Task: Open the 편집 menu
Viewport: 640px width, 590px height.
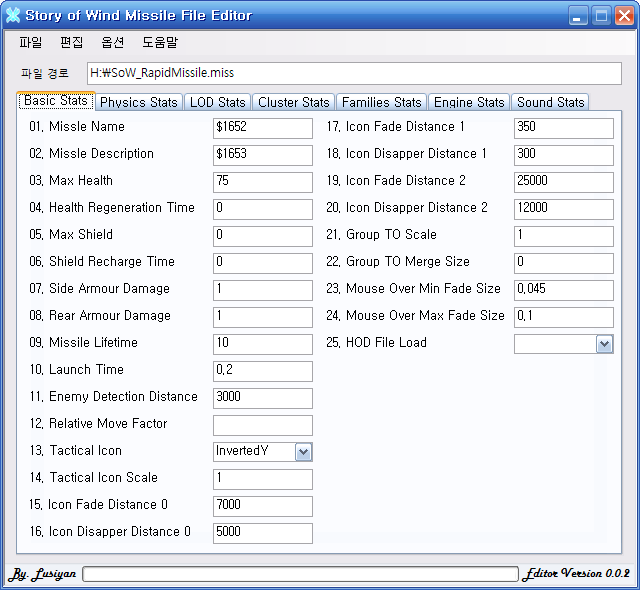Action: click(x=71, y=42)
